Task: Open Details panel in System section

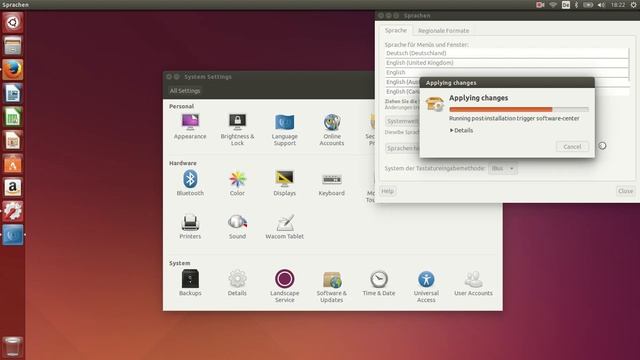Action: tap(237, 283)
